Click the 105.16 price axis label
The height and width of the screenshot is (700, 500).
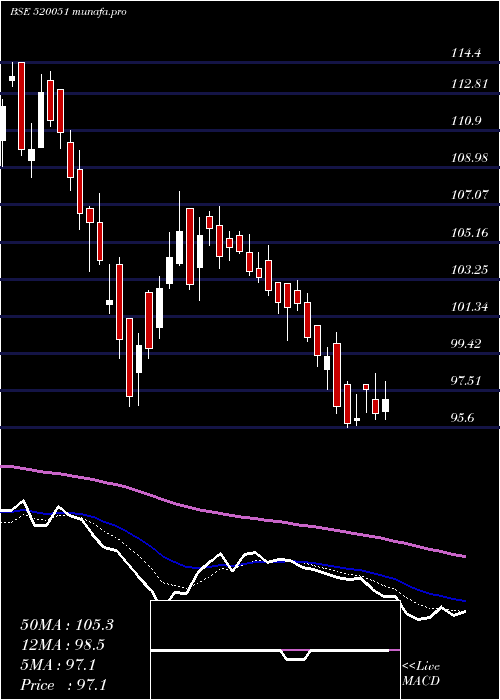(x=469, y=233)
